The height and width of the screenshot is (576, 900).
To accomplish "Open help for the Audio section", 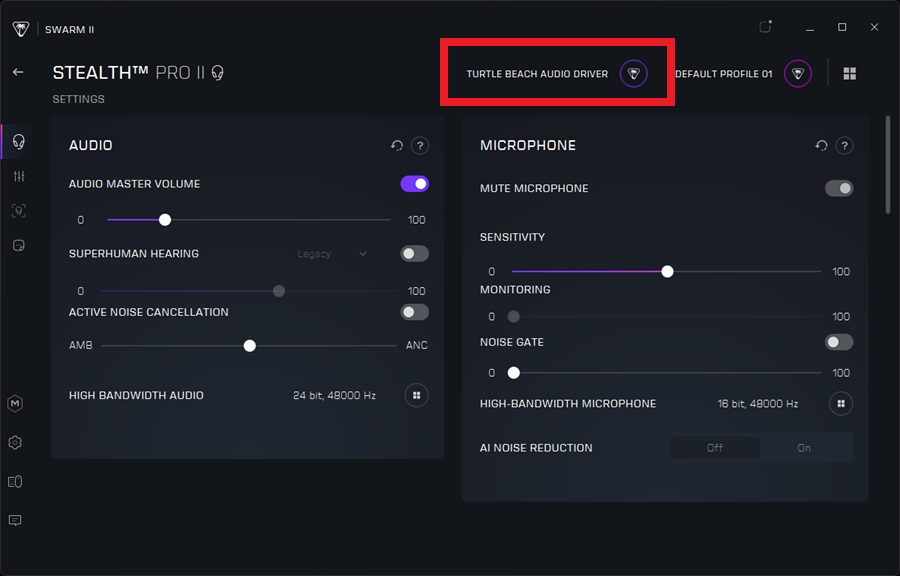I will point(420,146).
